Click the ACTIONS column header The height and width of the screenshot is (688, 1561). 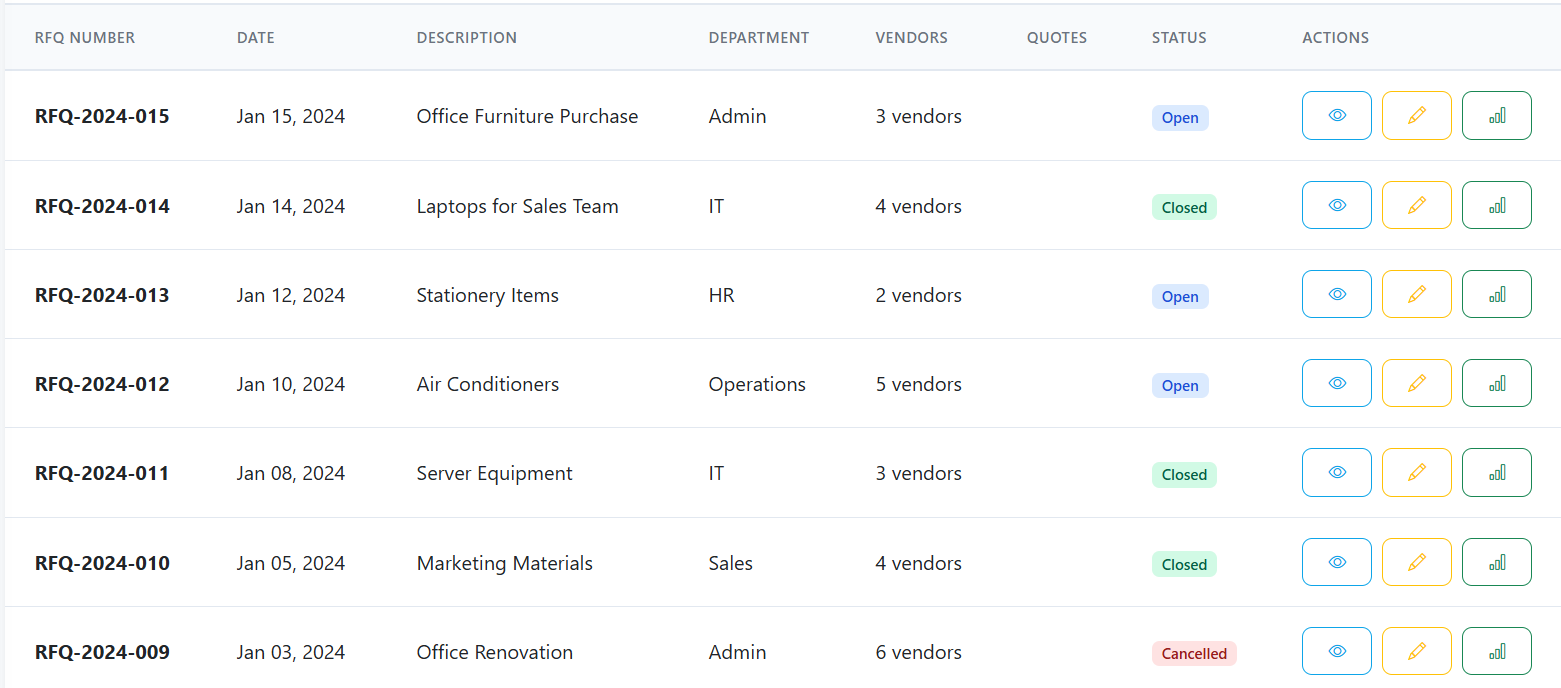click(1336, 38)
